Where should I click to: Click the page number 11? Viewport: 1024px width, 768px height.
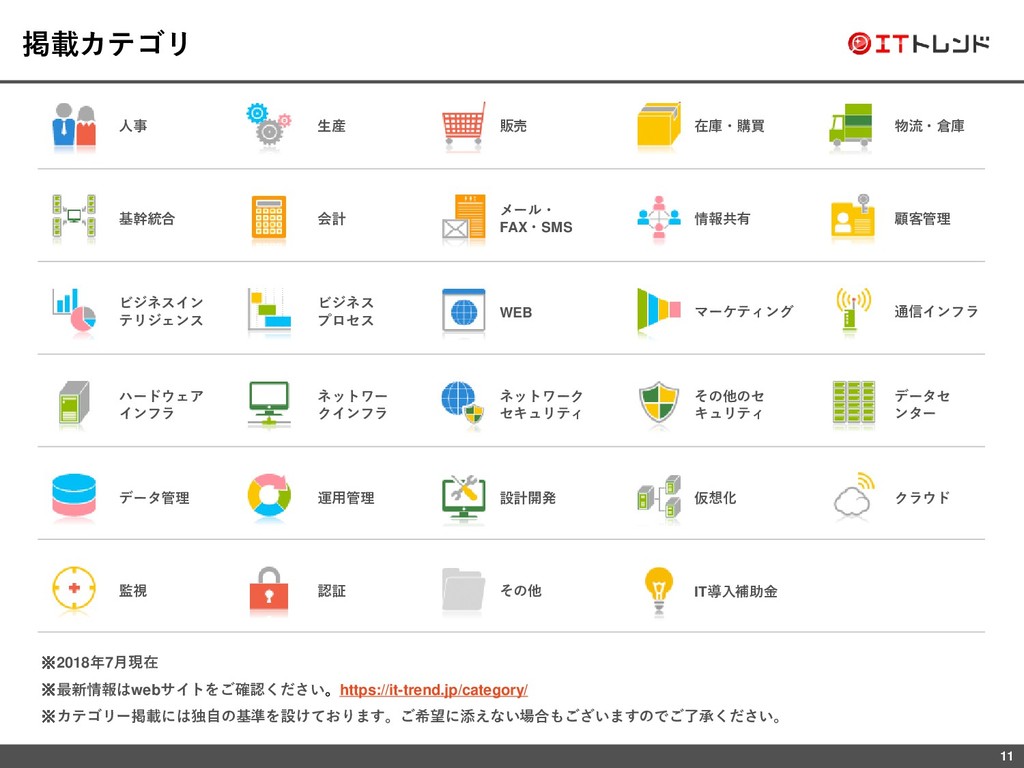click(x=1006, y=756)
